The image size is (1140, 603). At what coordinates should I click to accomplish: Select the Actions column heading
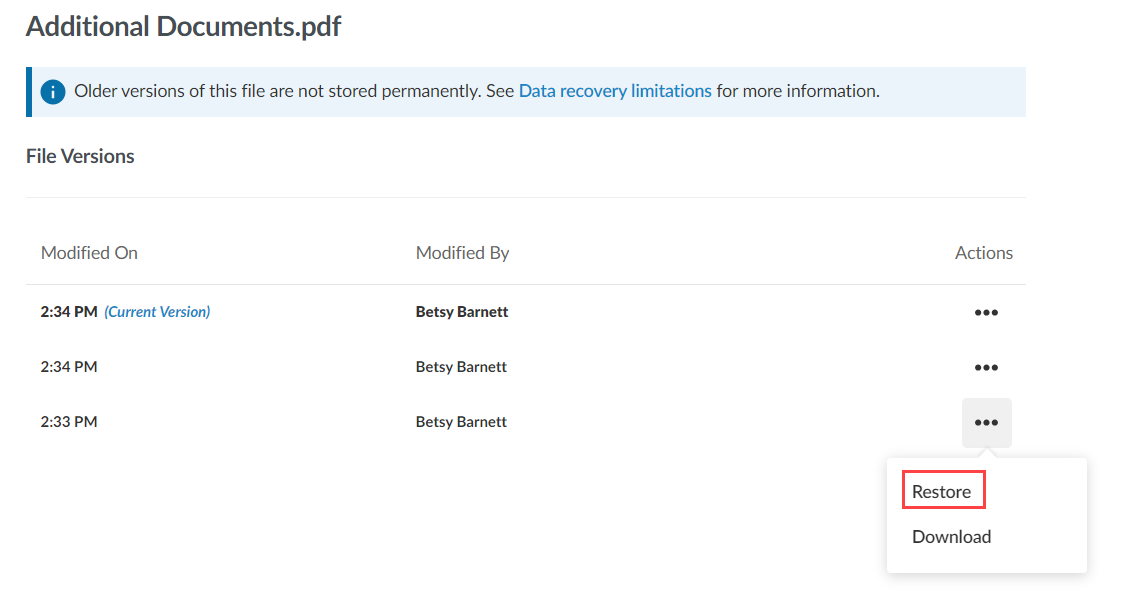click(x=983, y=252)
